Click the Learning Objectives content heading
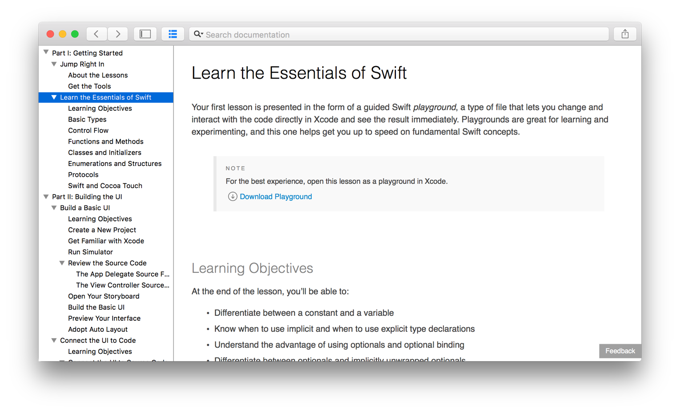The height and width of the screenshot is (413, 680). click(252, 269)
